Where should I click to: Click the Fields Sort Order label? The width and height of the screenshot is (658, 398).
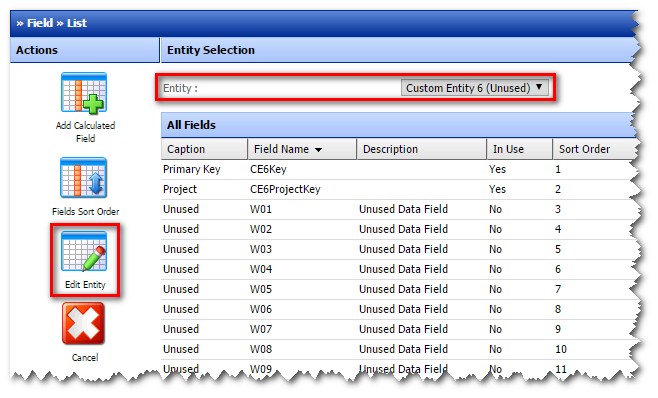tap(85, 212)
